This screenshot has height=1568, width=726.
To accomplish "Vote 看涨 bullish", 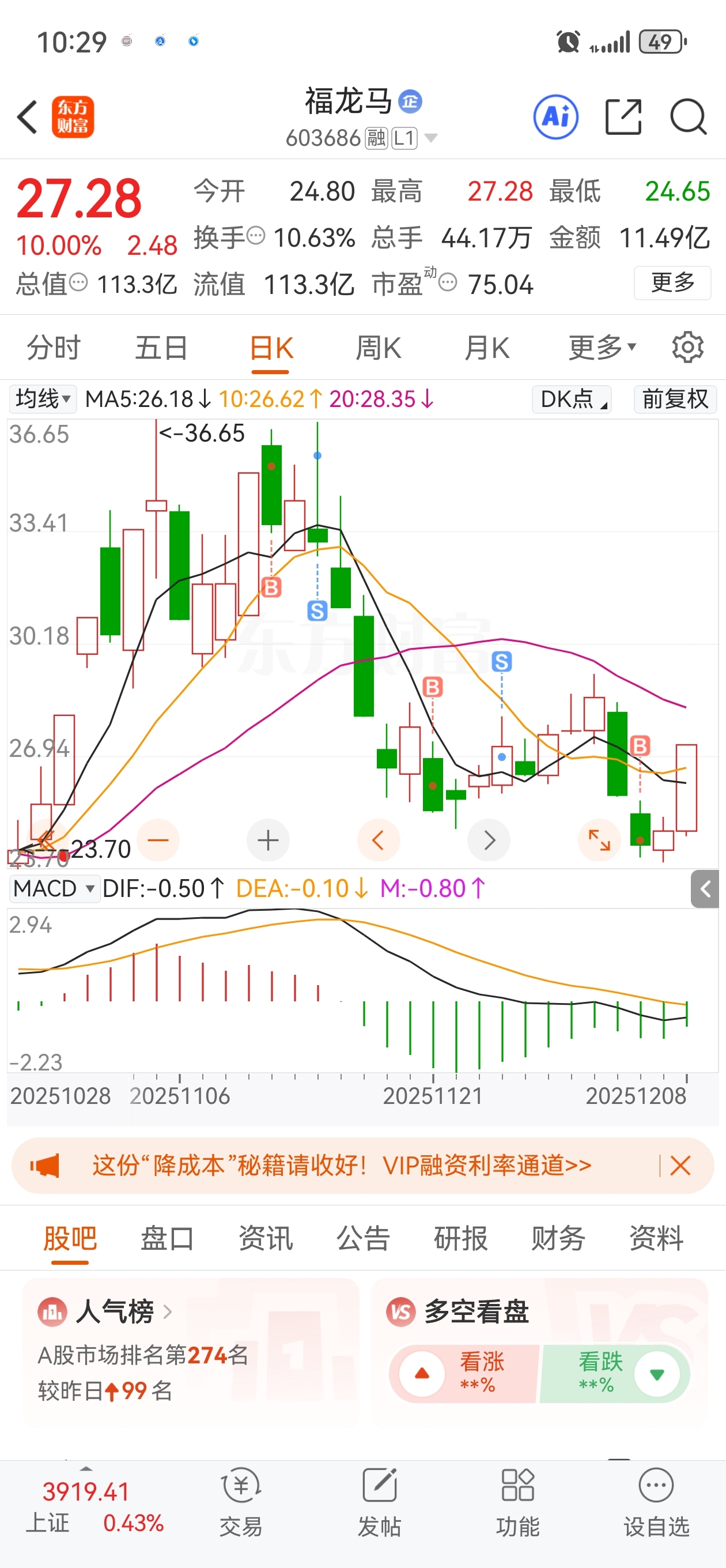I will coord(464,1374).
